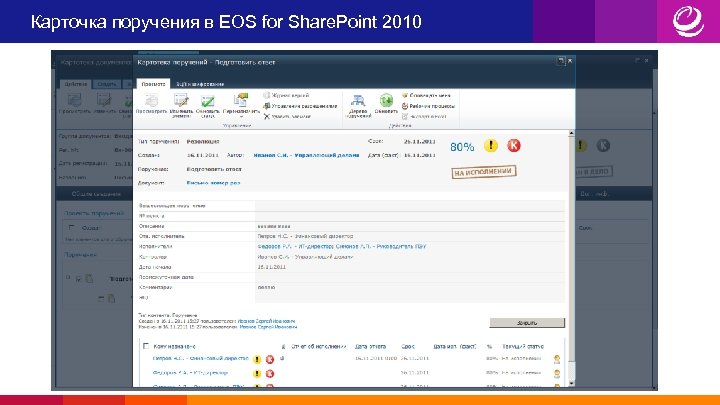
Task: Click the Проекты поручений heading in background window
Action: (x=94, y=213)
